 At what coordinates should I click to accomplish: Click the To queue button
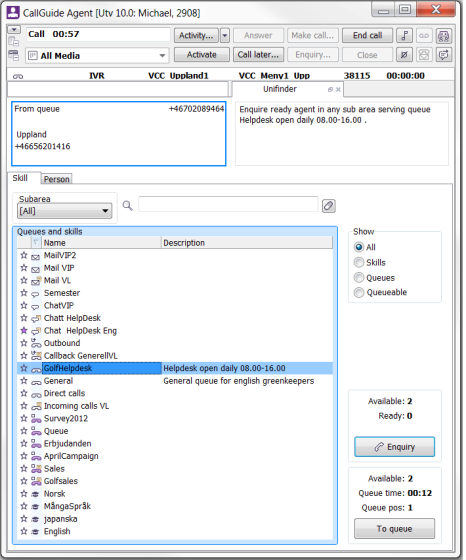point(394,529)
